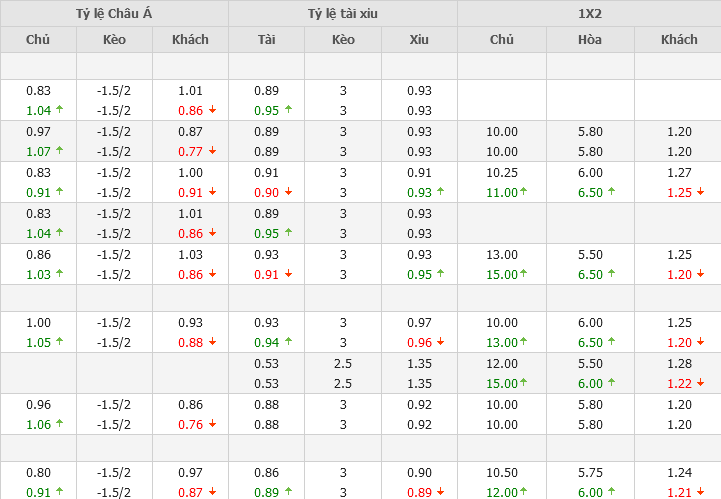The height and width of the screenshot is (499, 721).
Task: Click the 10.50 home odds cell
Action: [x=502, y=472]
